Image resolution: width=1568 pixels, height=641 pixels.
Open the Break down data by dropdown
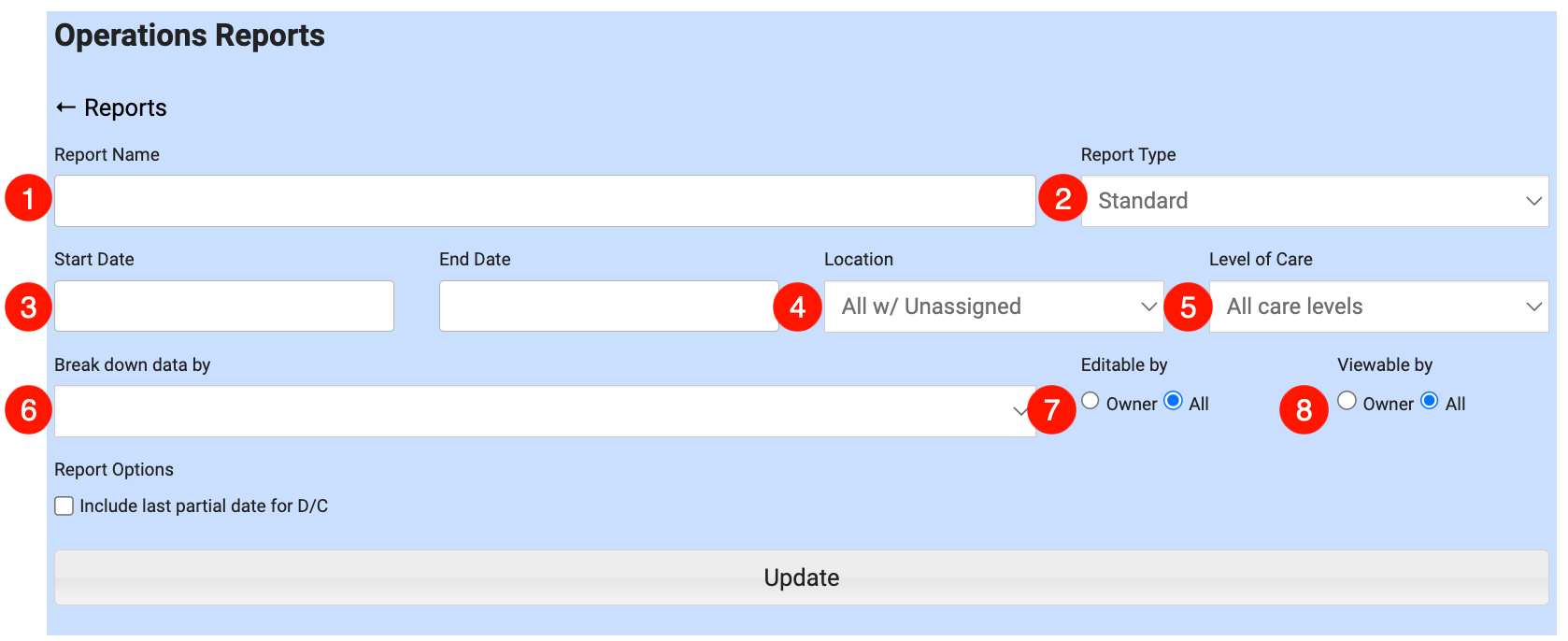point(544,411)
